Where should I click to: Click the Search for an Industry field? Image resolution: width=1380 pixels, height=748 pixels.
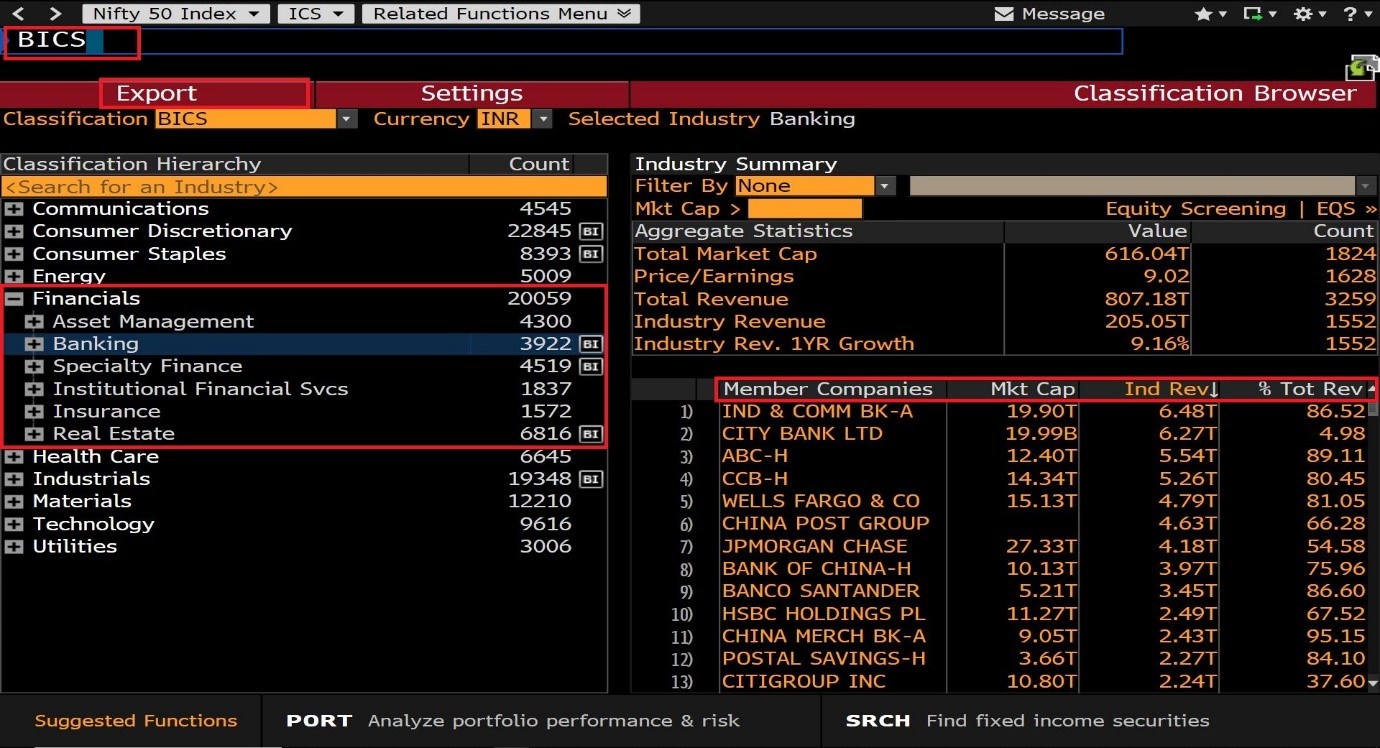(304, 187)
